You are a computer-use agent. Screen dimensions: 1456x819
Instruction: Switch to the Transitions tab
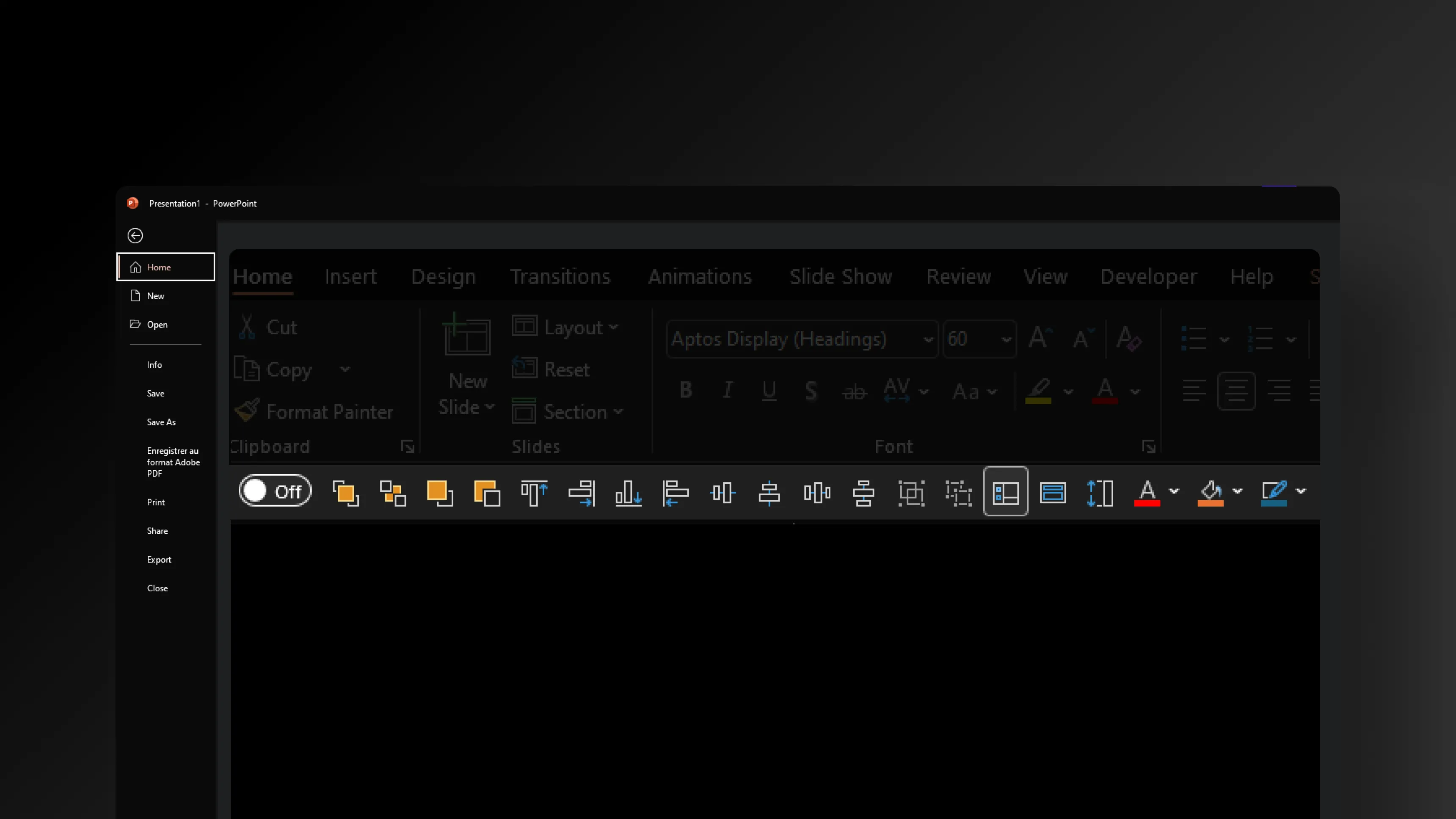560,276
